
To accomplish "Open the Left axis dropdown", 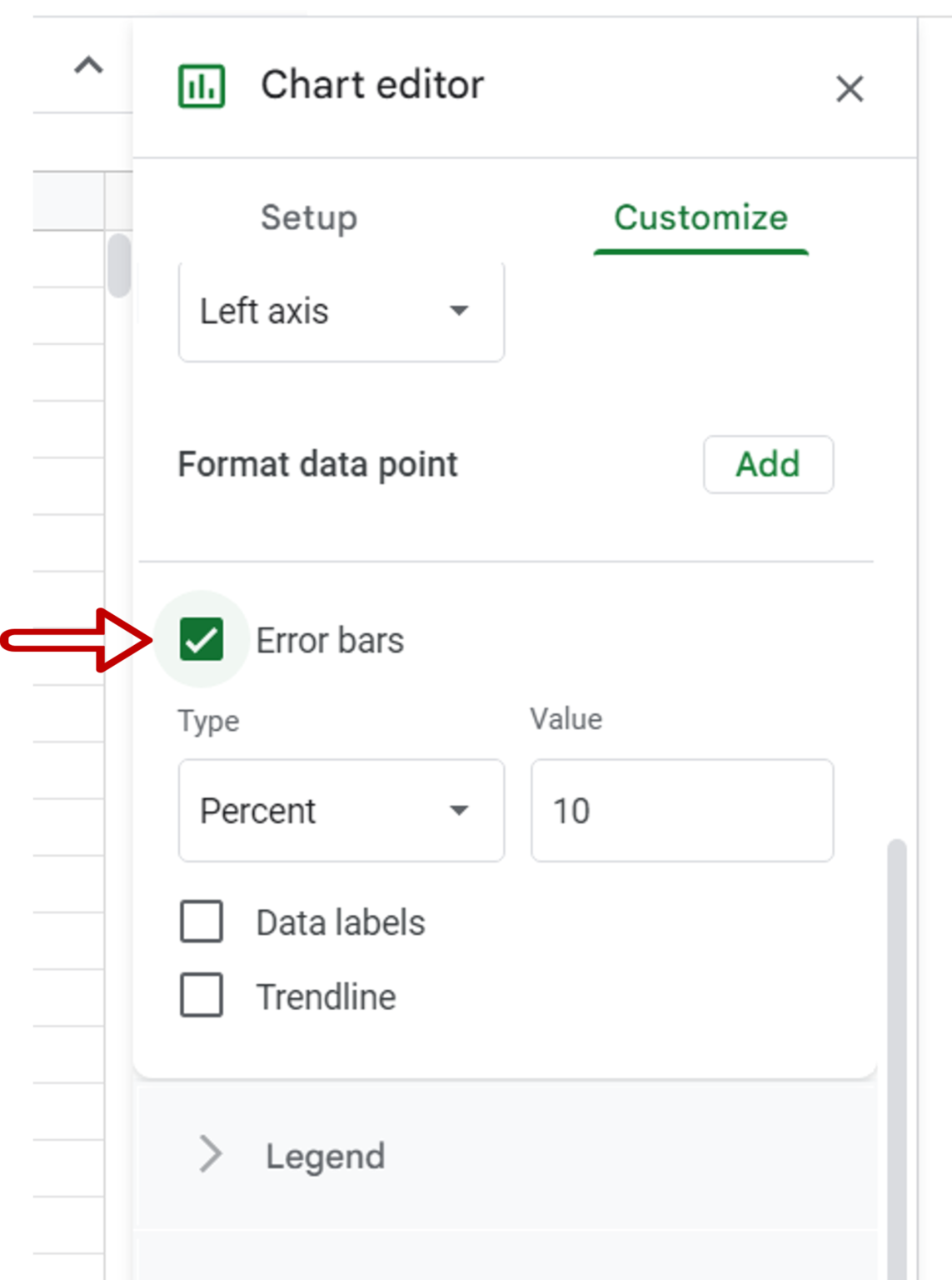I will point(340,311).
